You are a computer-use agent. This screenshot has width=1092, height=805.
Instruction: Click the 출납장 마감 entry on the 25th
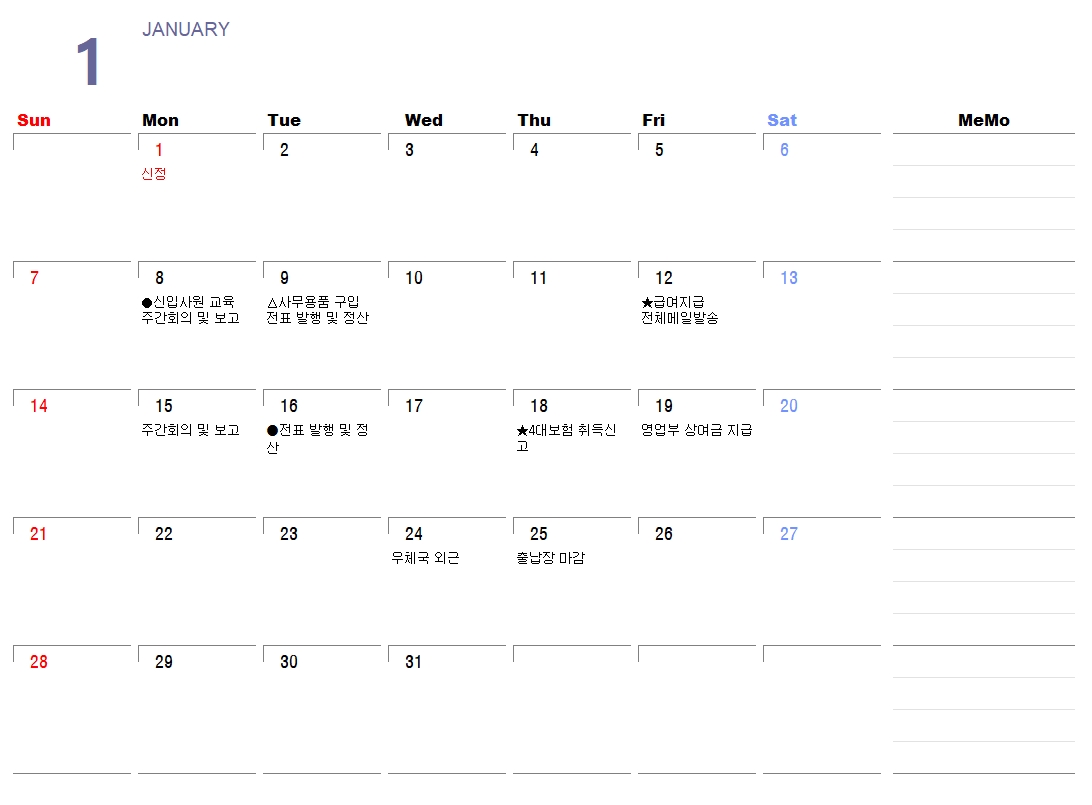tap(550, 558)
